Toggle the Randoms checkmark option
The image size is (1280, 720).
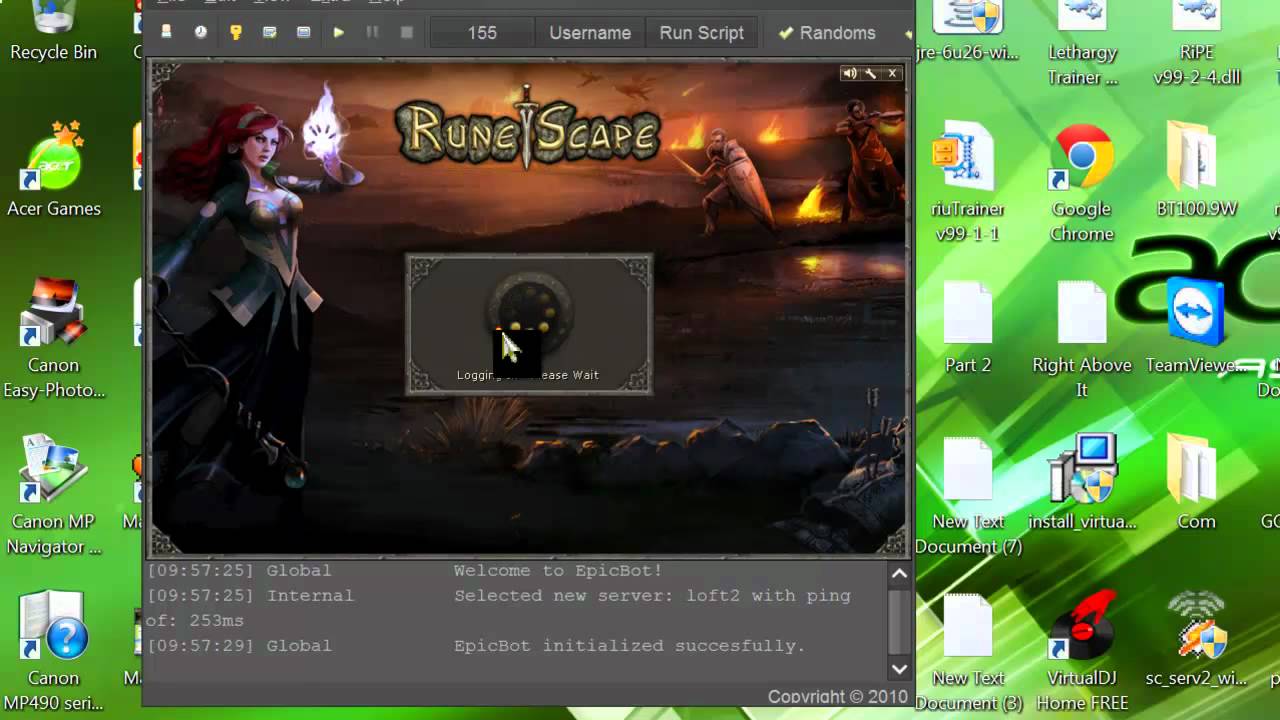click(x=827, y=33)
